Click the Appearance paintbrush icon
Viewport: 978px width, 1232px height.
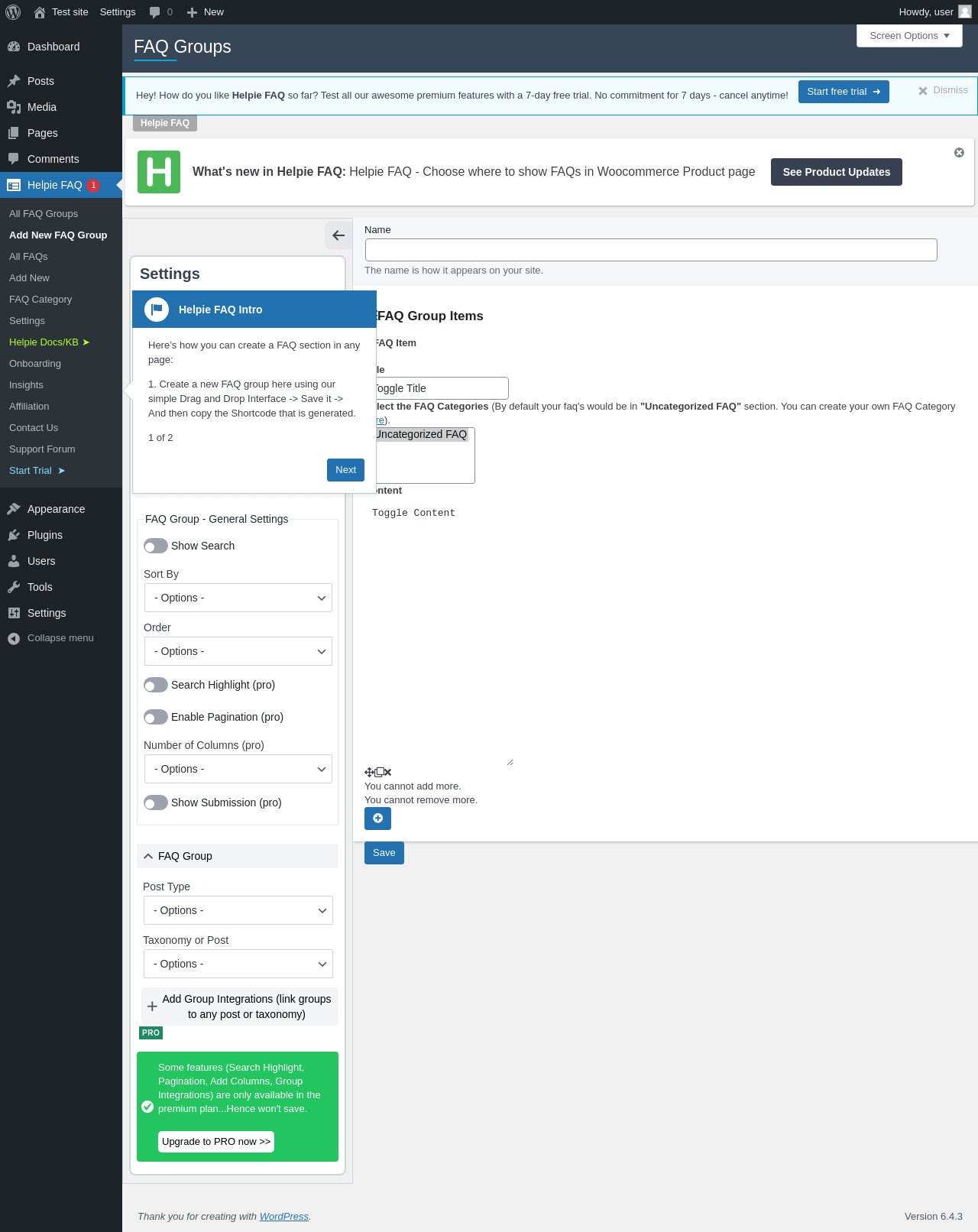[14, 509]
